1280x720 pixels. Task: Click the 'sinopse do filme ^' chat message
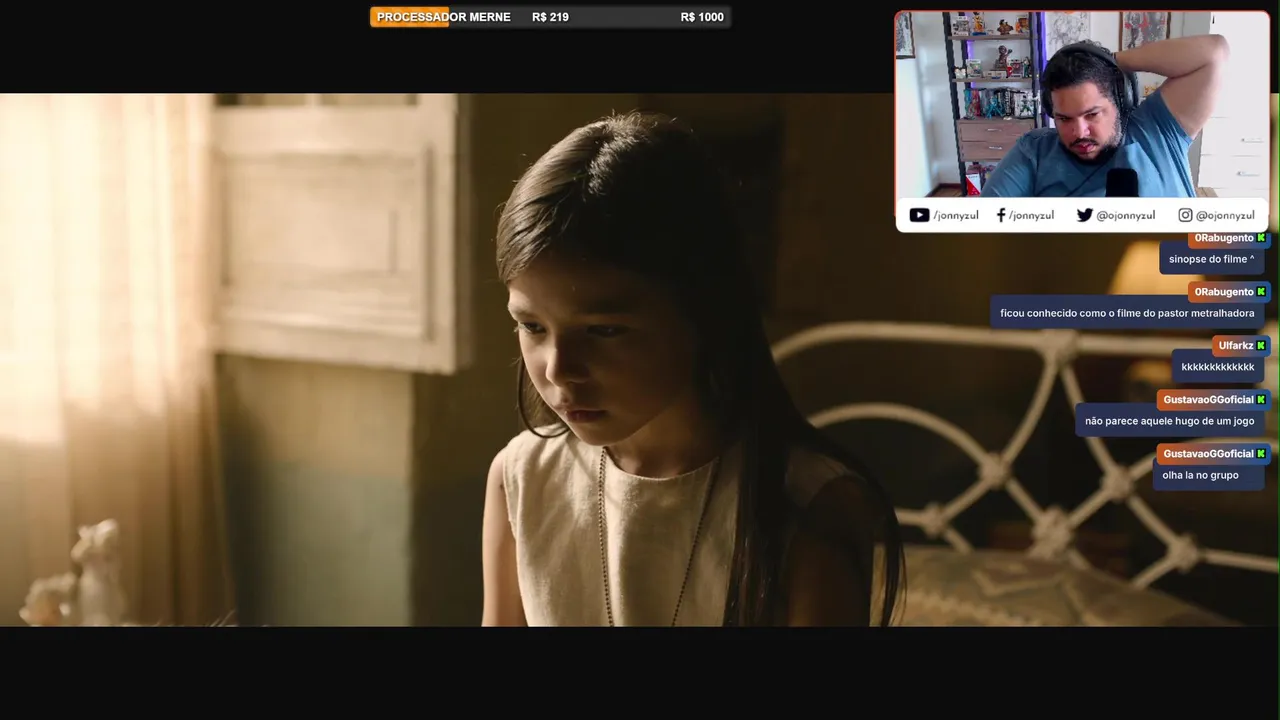click(1211, 259)
